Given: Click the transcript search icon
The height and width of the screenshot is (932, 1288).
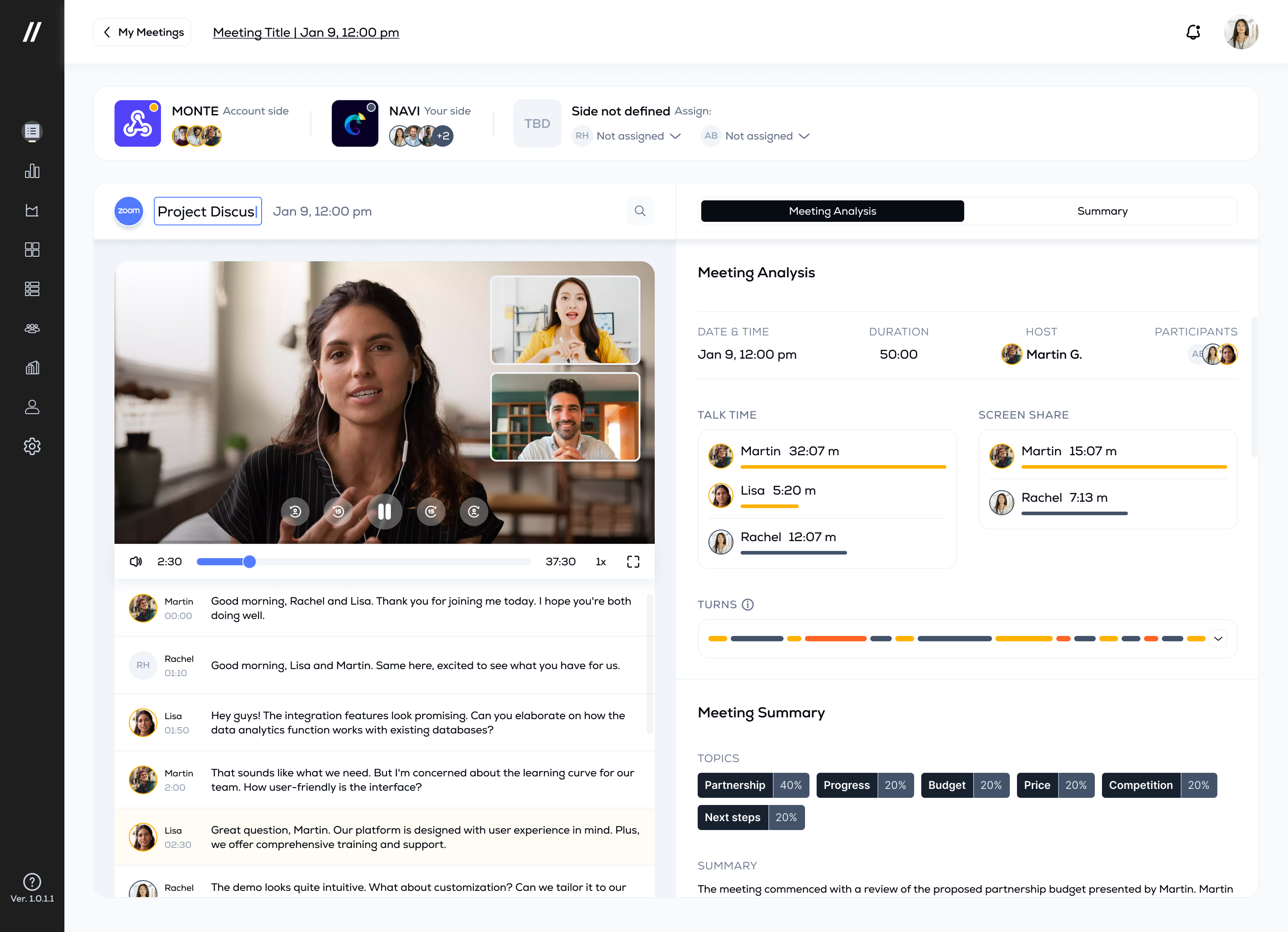Looking at the screenshot, I should coord(640,211).
